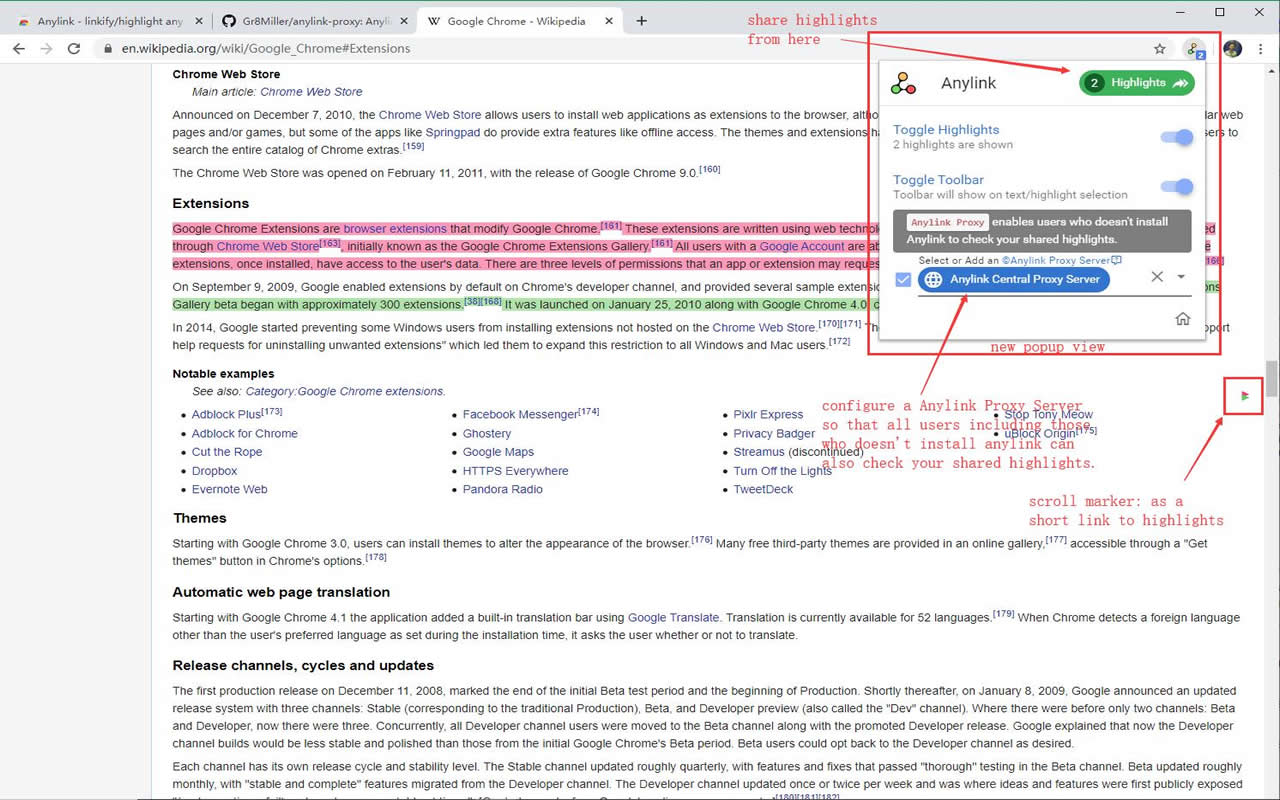Follow the Springpad link

click(x=452, y=132)
